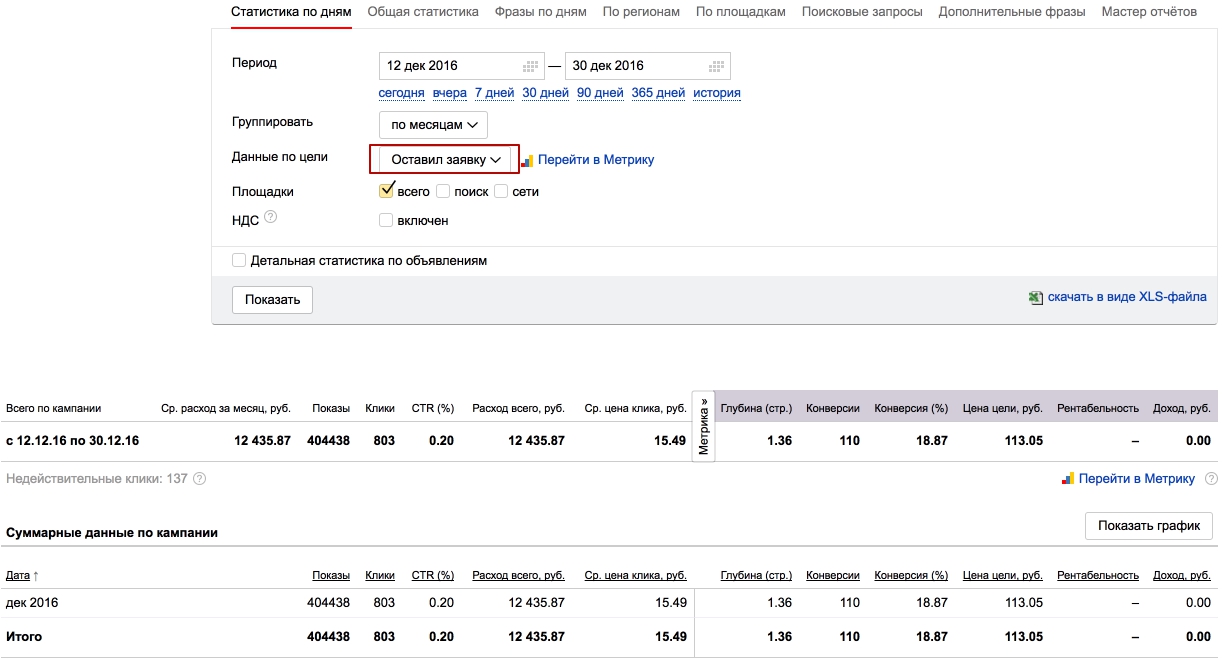The image size is (1222, 659).
Task: Sort lower table by Доход, руб. column
Action: point(1182,575)
